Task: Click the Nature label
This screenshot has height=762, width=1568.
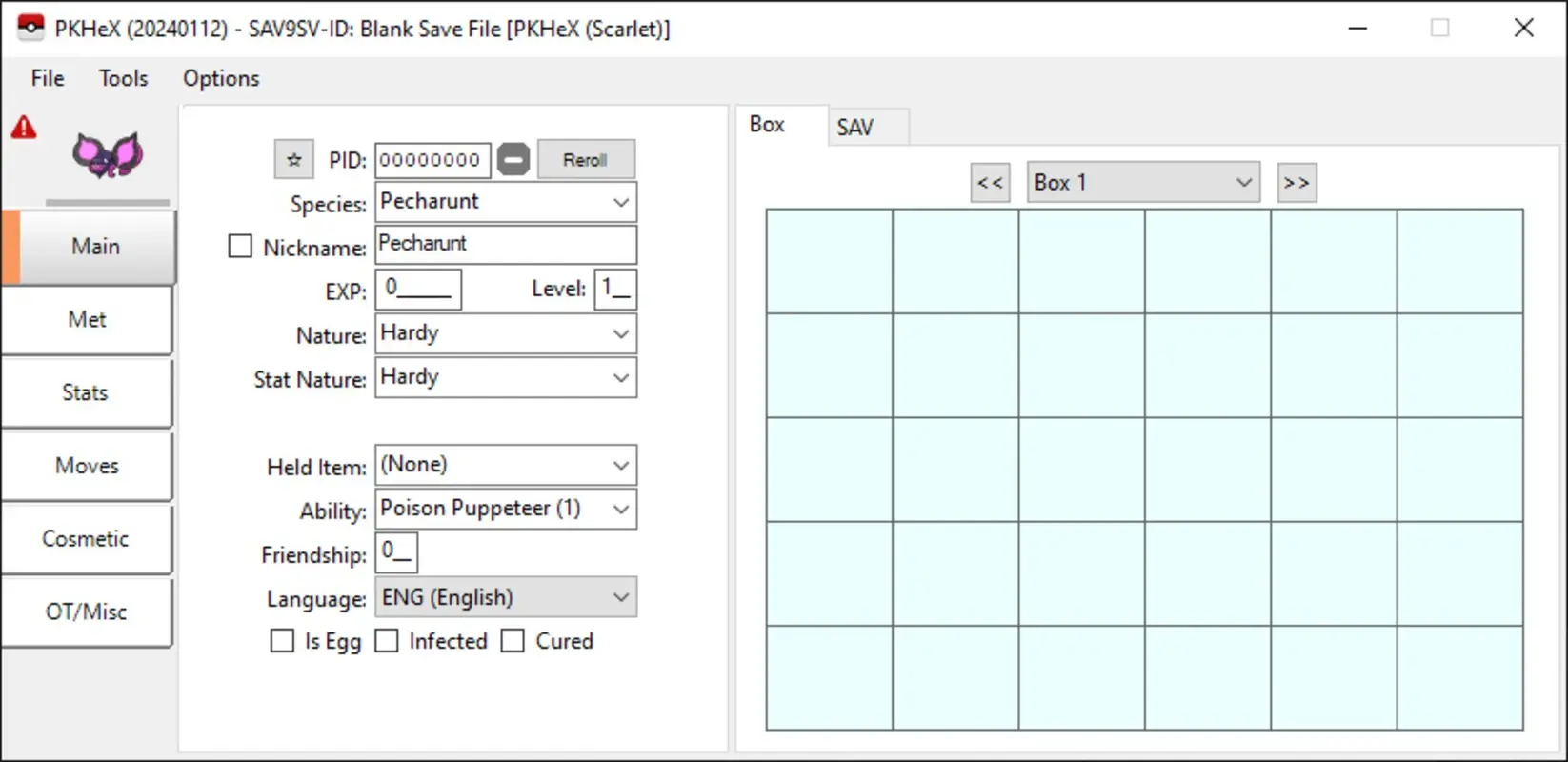Action: [331, 336]
